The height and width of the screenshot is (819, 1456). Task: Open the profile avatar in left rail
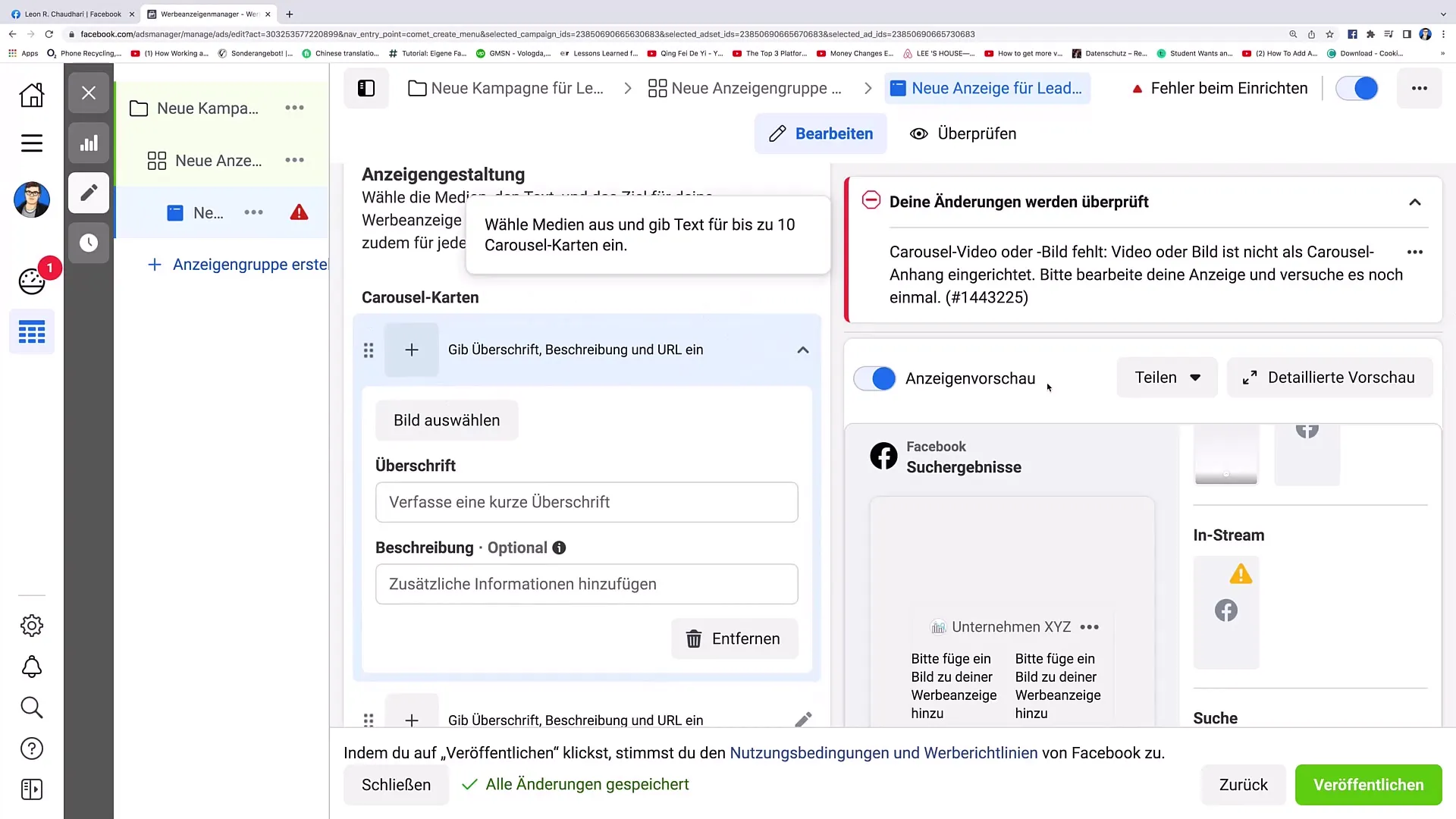click(32, 200)
